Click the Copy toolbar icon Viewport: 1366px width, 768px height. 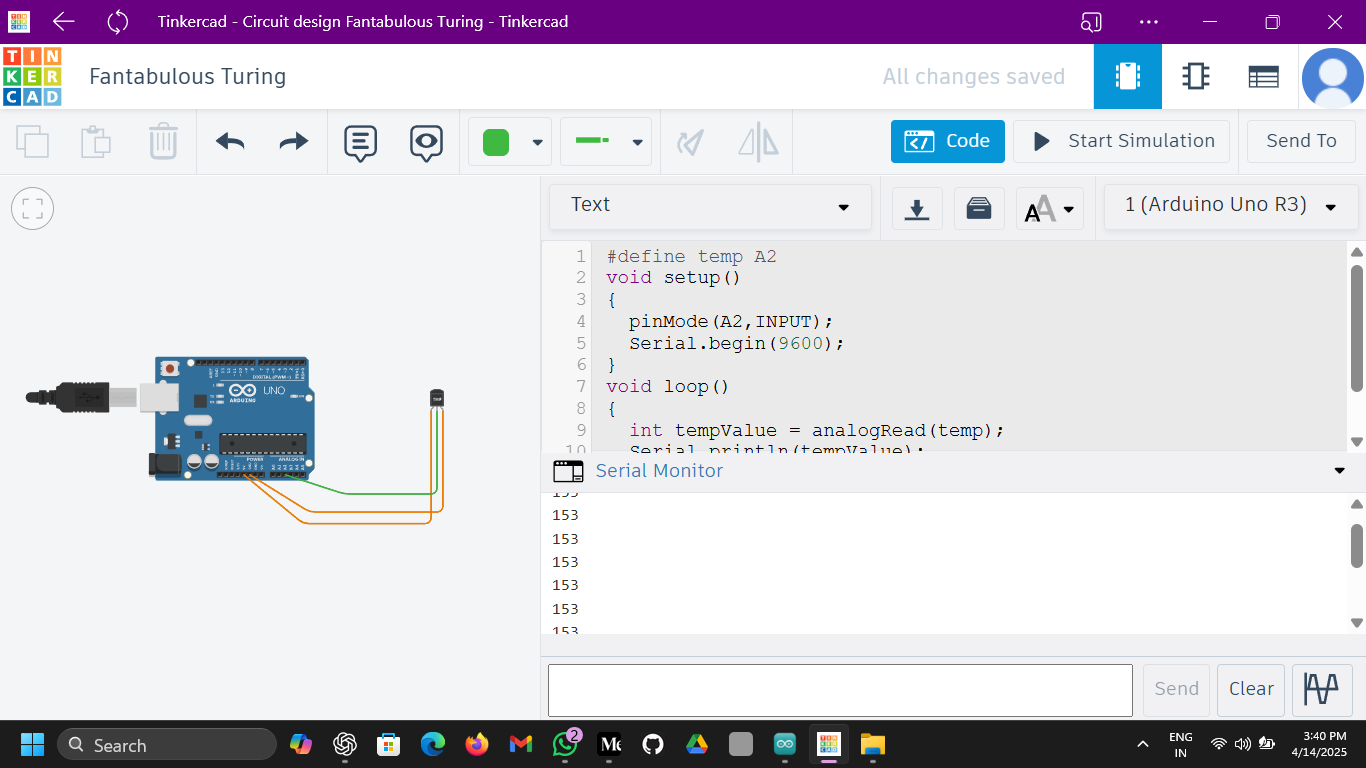click(x=32, y=141)
